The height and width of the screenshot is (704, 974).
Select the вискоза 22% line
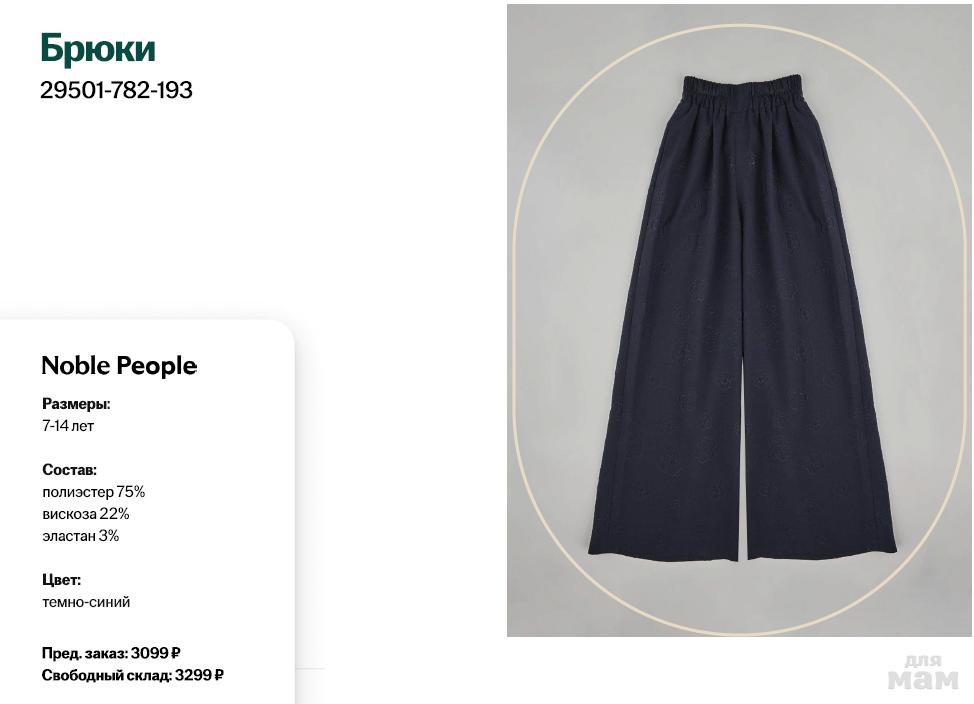[x=86, y=514]
